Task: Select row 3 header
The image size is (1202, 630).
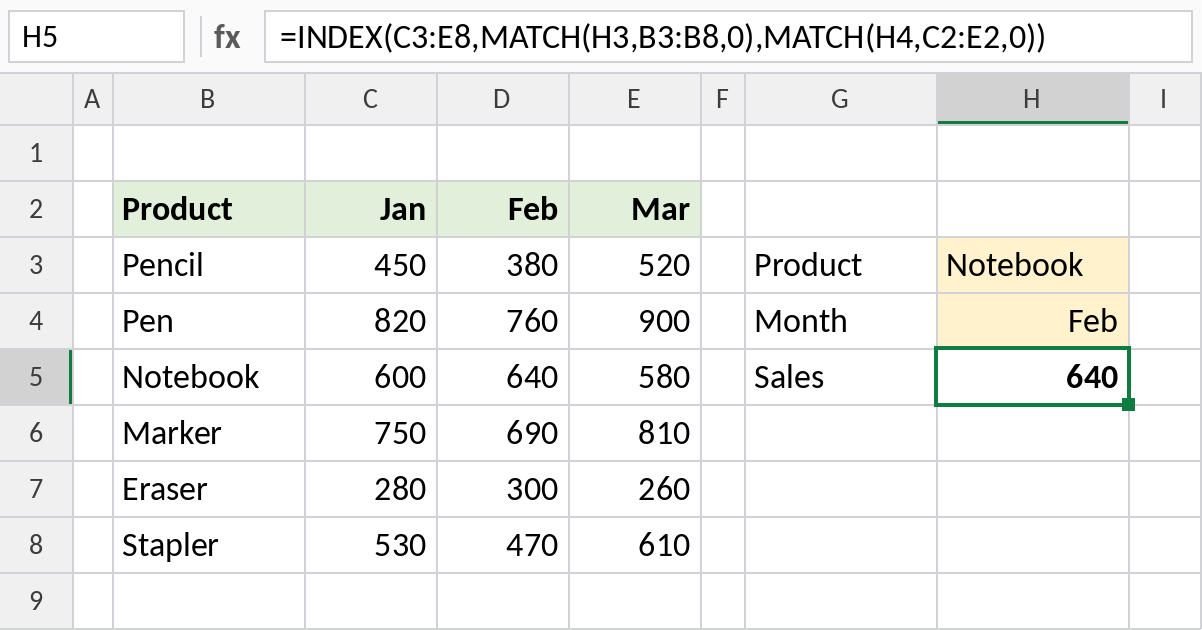Action: (x=37, y=265)
